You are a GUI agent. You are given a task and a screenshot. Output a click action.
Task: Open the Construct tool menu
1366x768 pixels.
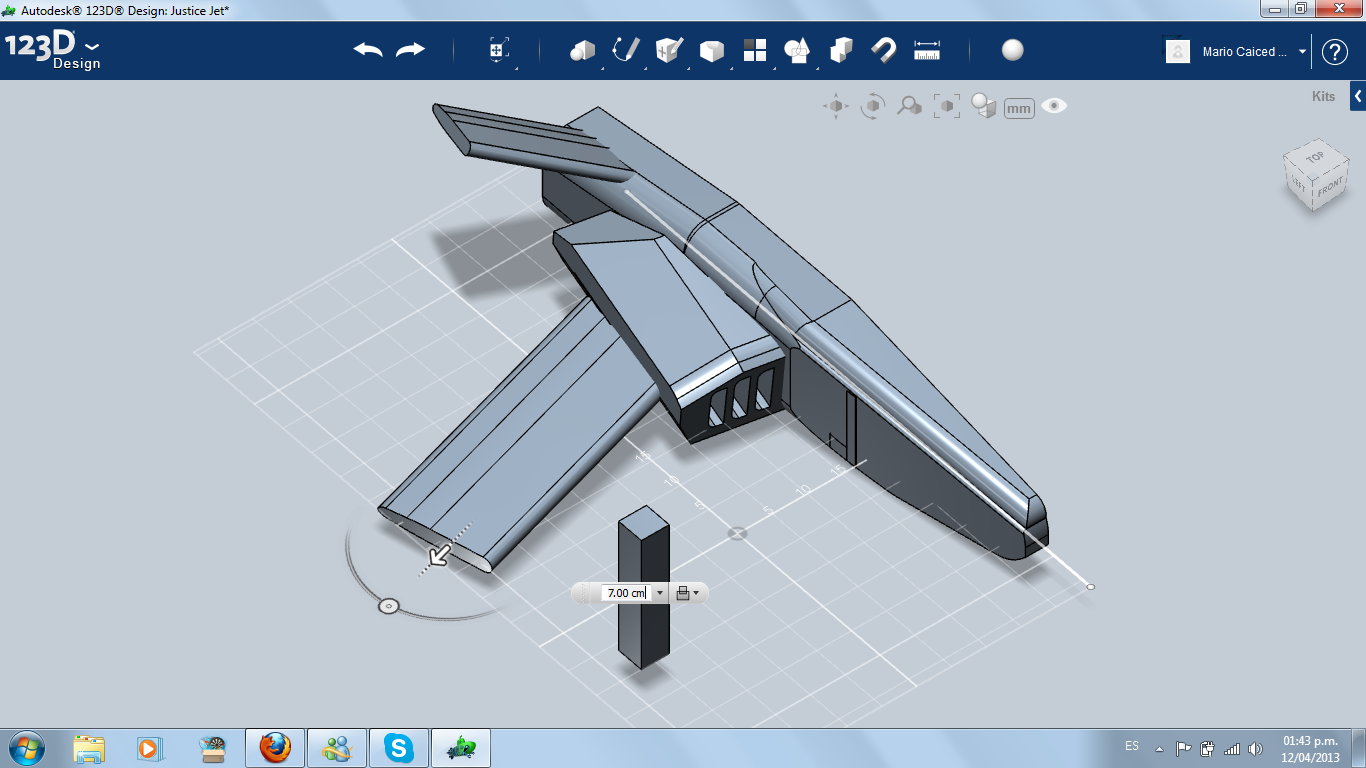point(668,50)
